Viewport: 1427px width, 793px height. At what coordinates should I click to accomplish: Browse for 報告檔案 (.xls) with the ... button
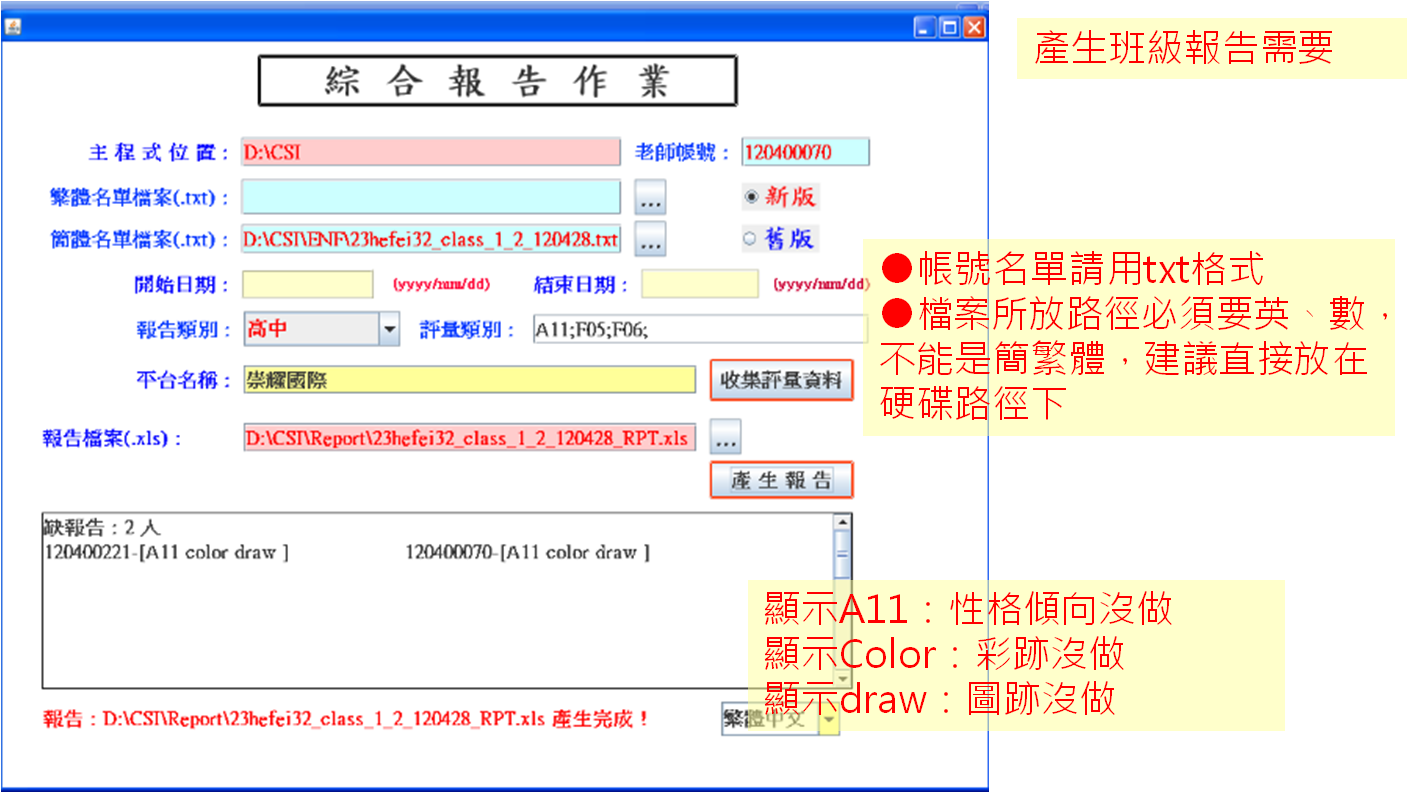tap(726, 437)
